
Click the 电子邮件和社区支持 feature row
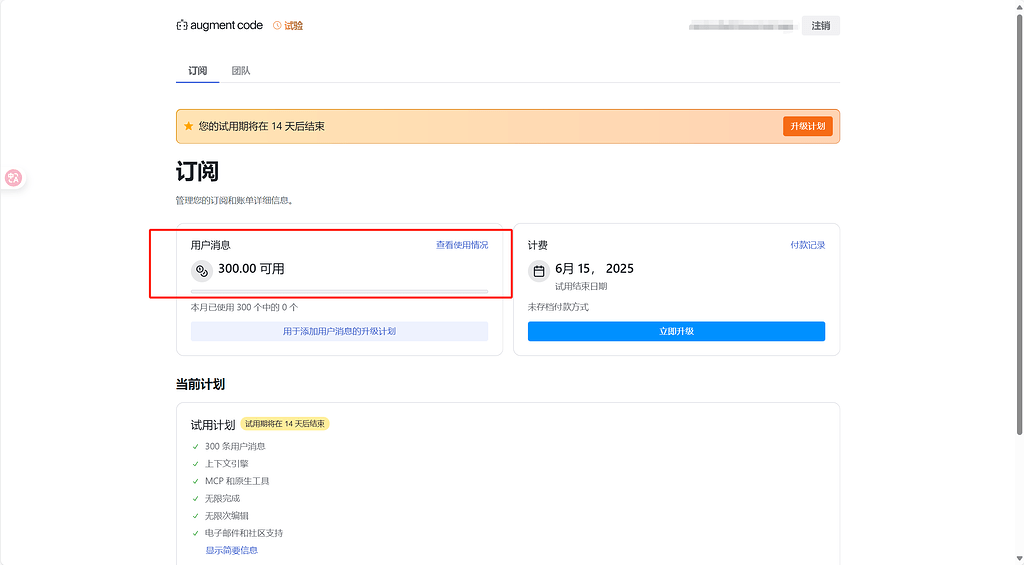click(x=244, y=533)
